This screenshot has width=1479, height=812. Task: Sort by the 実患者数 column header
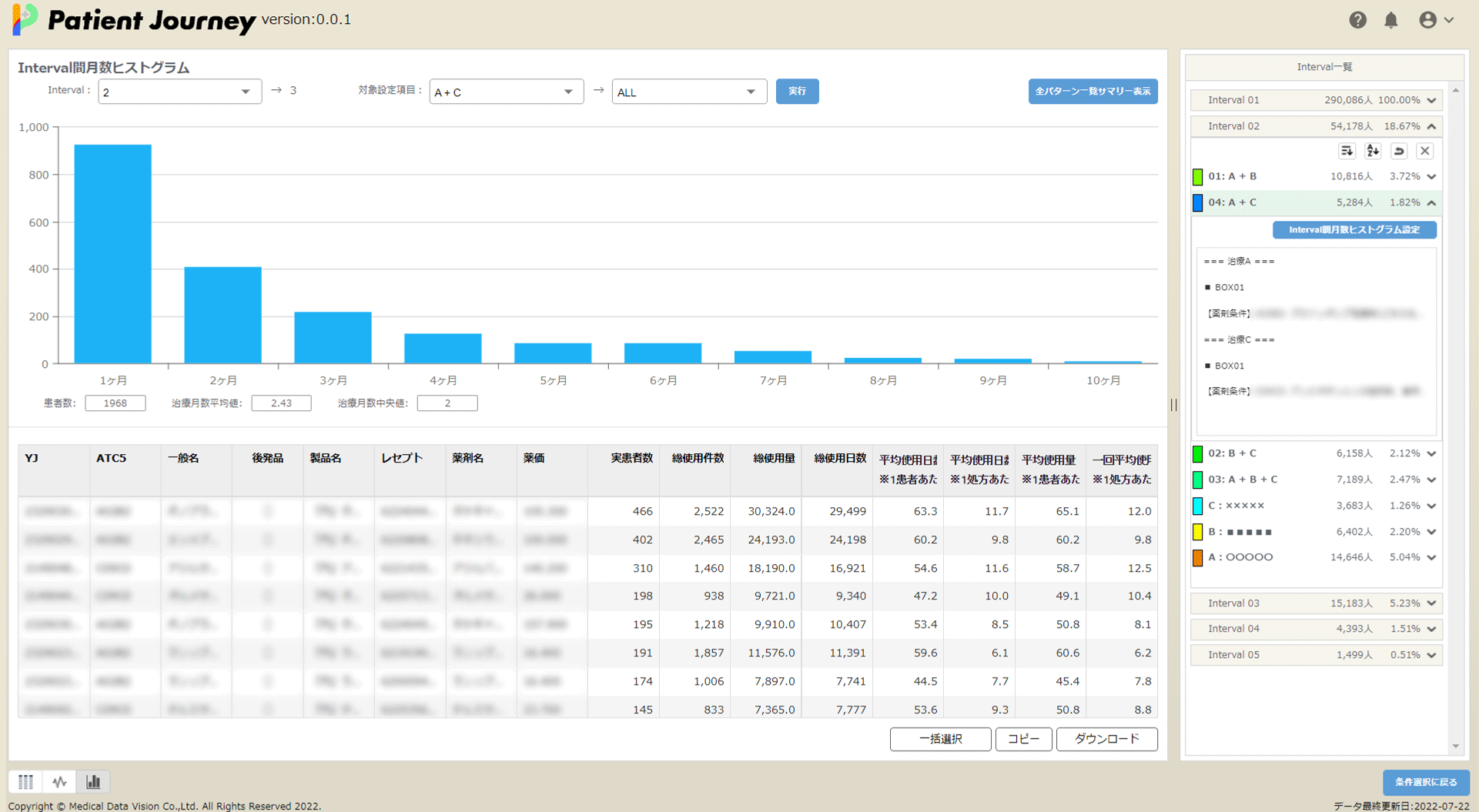[x=623, y=469]
